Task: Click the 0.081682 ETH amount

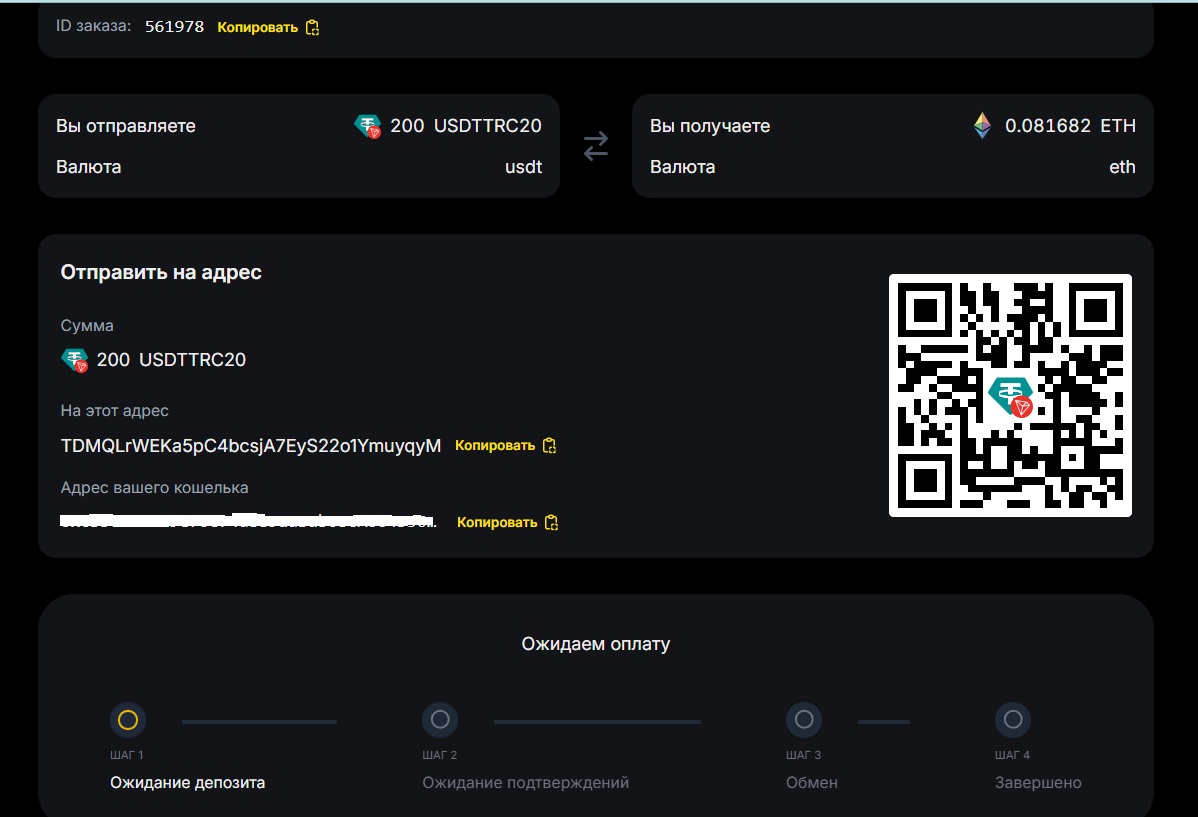Action: (1070, 125)
